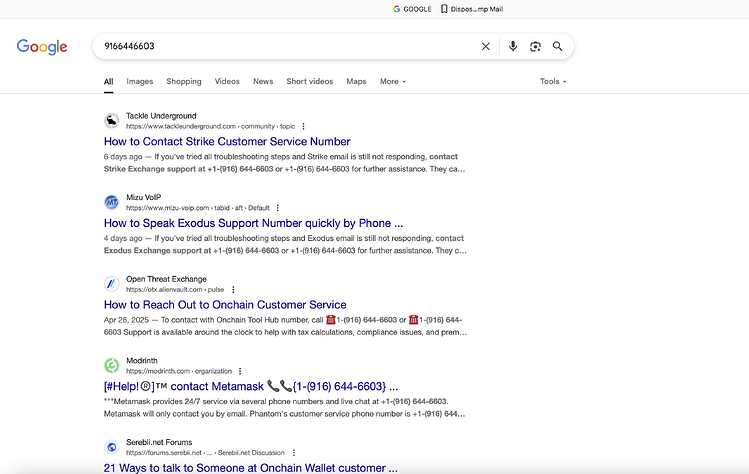The image size is (749, 474).
Task: Open Disposable Temp Mail bookmark
Action: pyautogui.click(x=471, y=9)
